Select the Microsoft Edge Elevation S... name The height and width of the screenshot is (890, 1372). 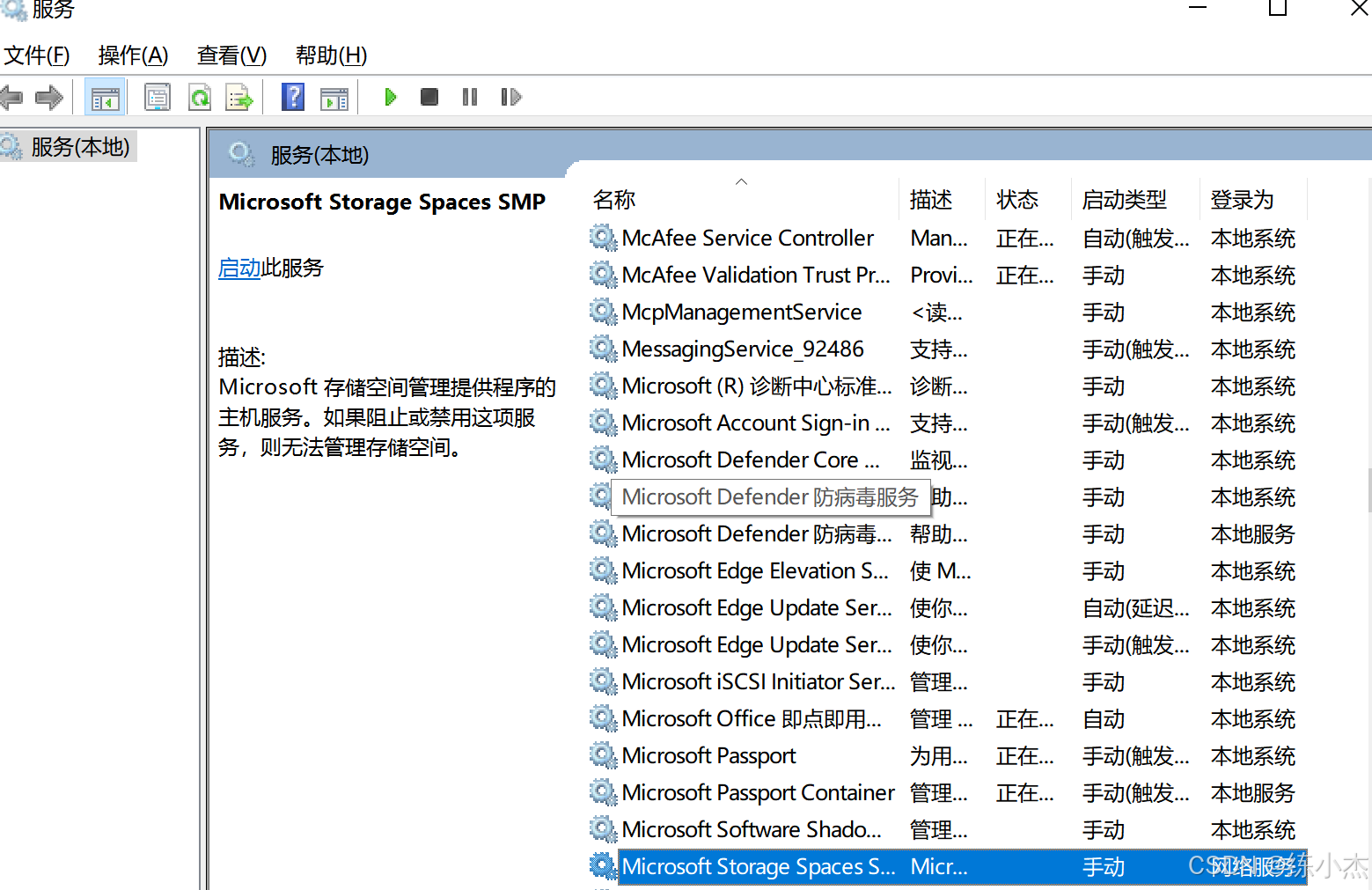[x=755, y=571]
